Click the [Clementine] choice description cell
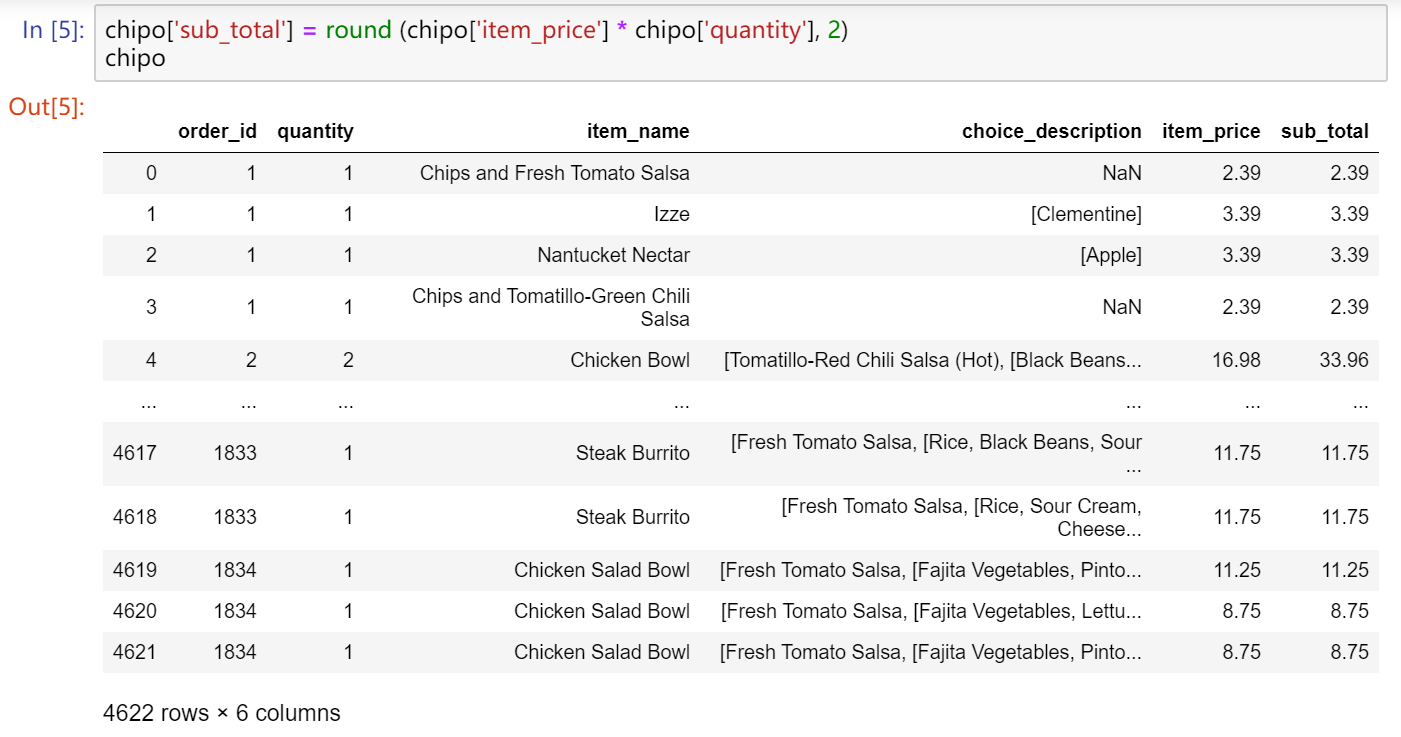 (1086, 214)
